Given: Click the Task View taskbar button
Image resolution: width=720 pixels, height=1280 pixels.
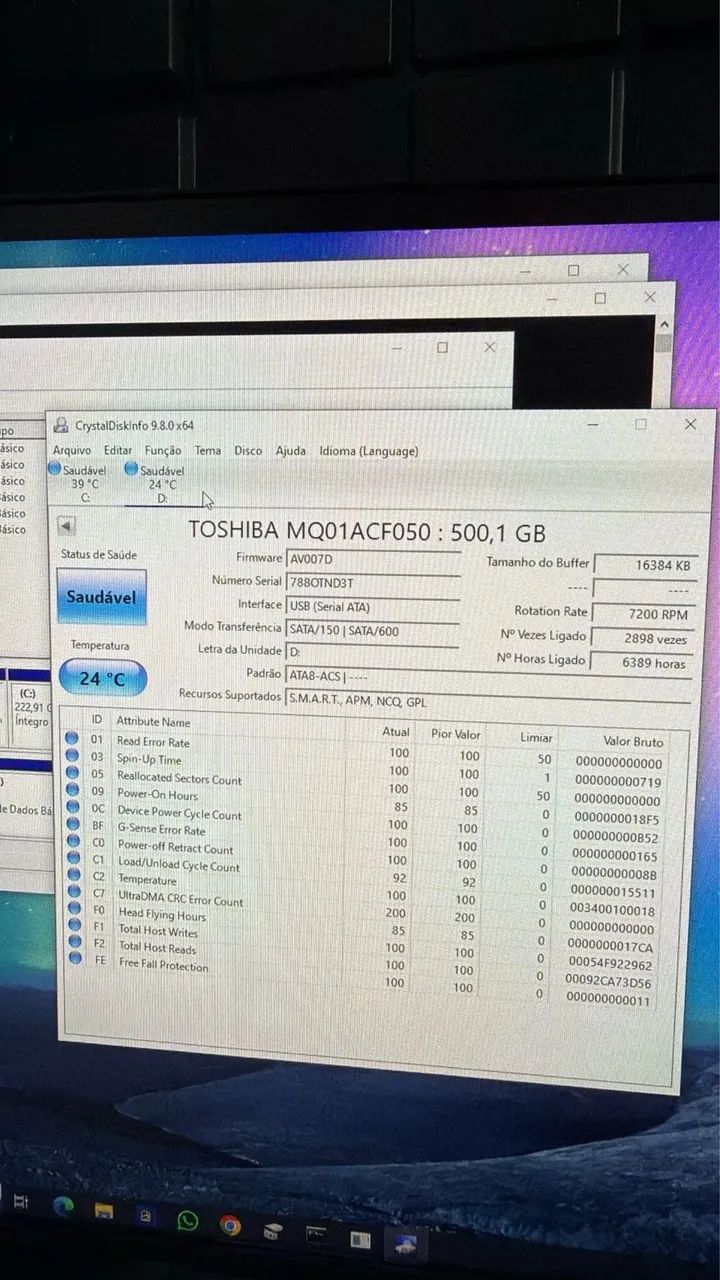Looking at the screenshot, I should coord(21,1202).
